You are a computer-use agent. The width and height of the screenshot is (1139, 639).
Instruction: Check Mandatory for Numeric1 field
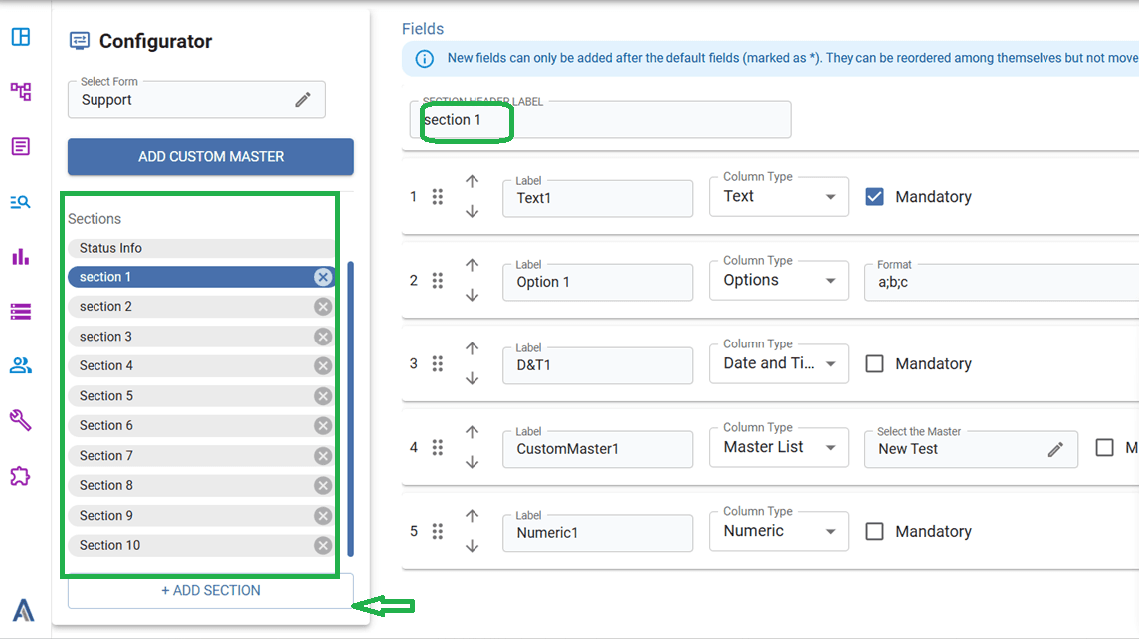tap(875, 532)
